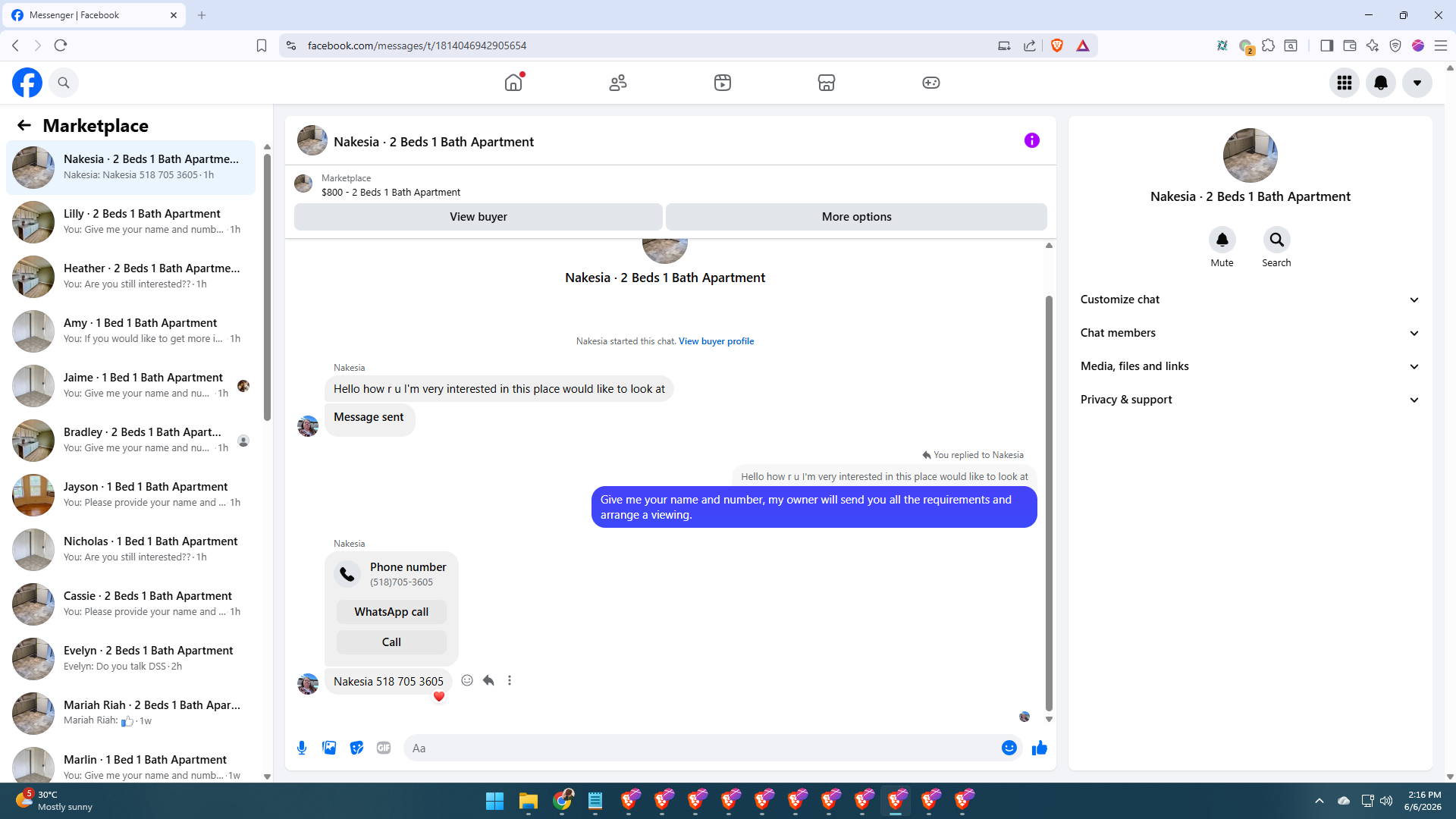1456x819 pixels.
Task: Open Heather's apartment conversation
Action: (130, 277)
